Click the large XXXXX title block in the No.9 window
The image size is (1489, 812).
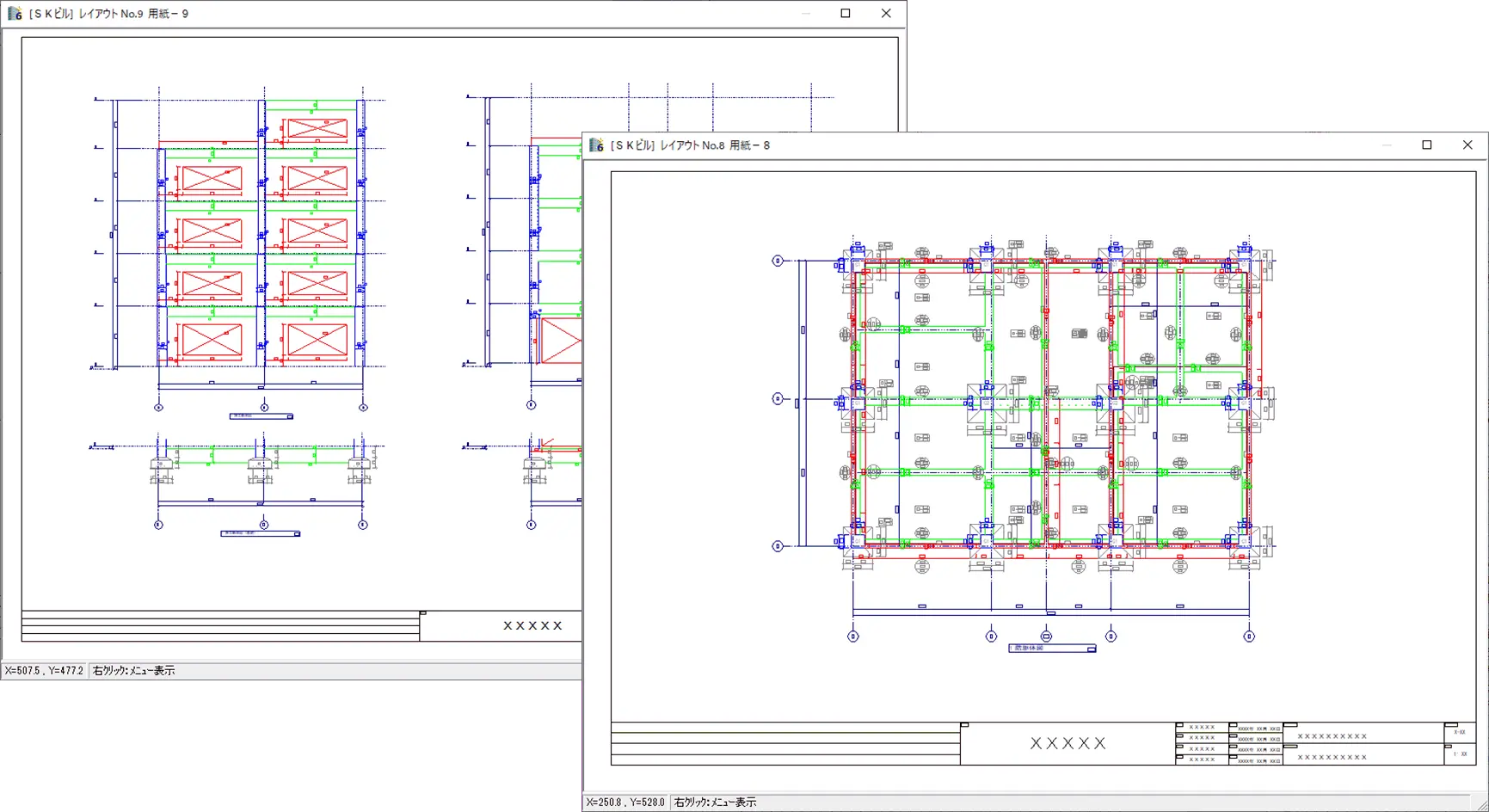click(x=532, y=626)
